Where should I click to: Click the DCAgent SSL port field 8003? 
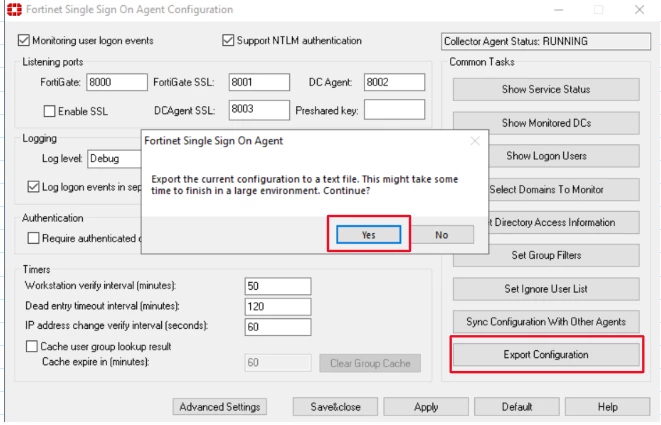[259, 110]
